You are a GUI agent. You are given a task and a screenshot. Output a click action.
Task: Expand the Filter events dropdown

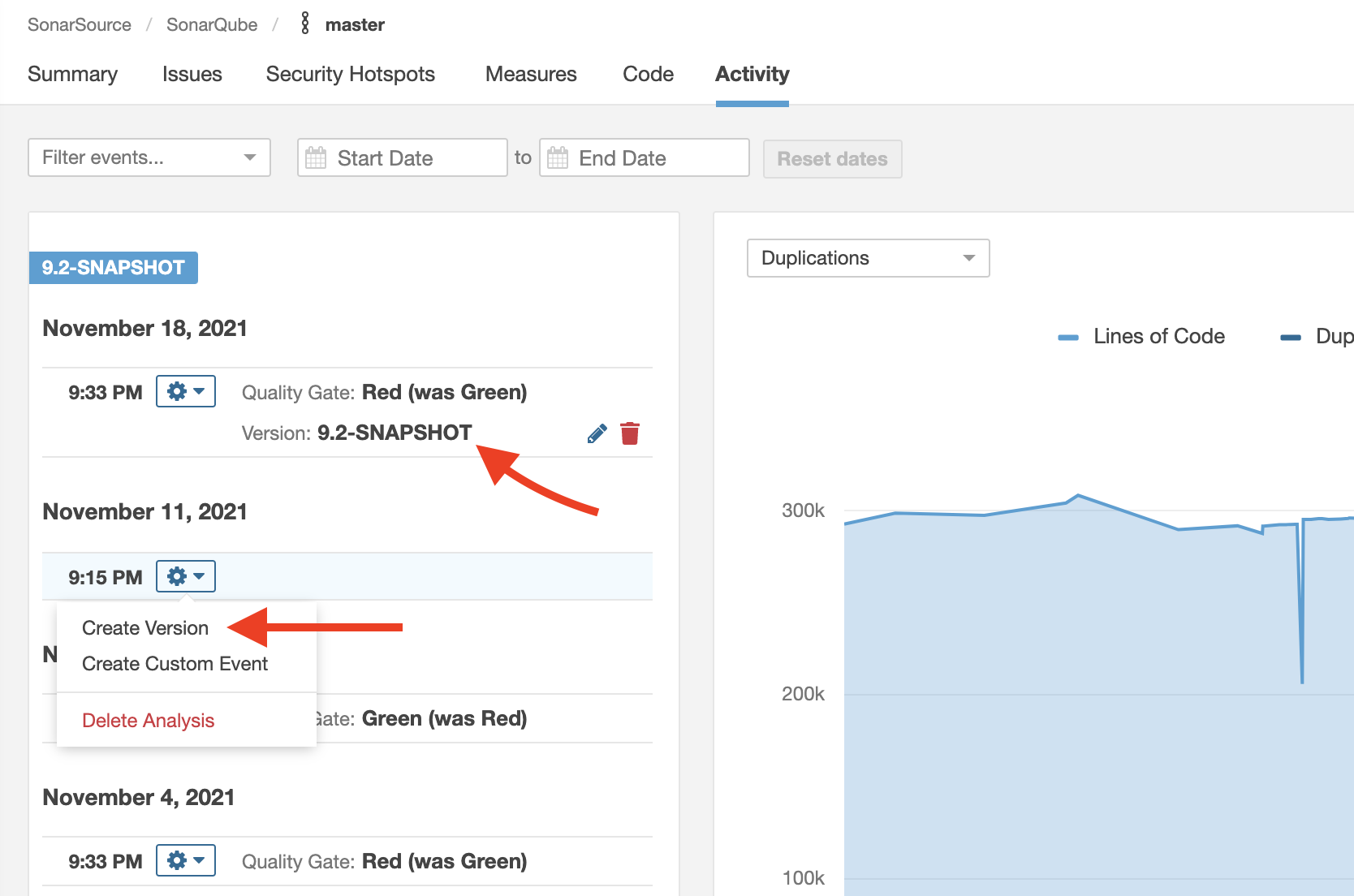pyautogui.click(x=149, y=157)
